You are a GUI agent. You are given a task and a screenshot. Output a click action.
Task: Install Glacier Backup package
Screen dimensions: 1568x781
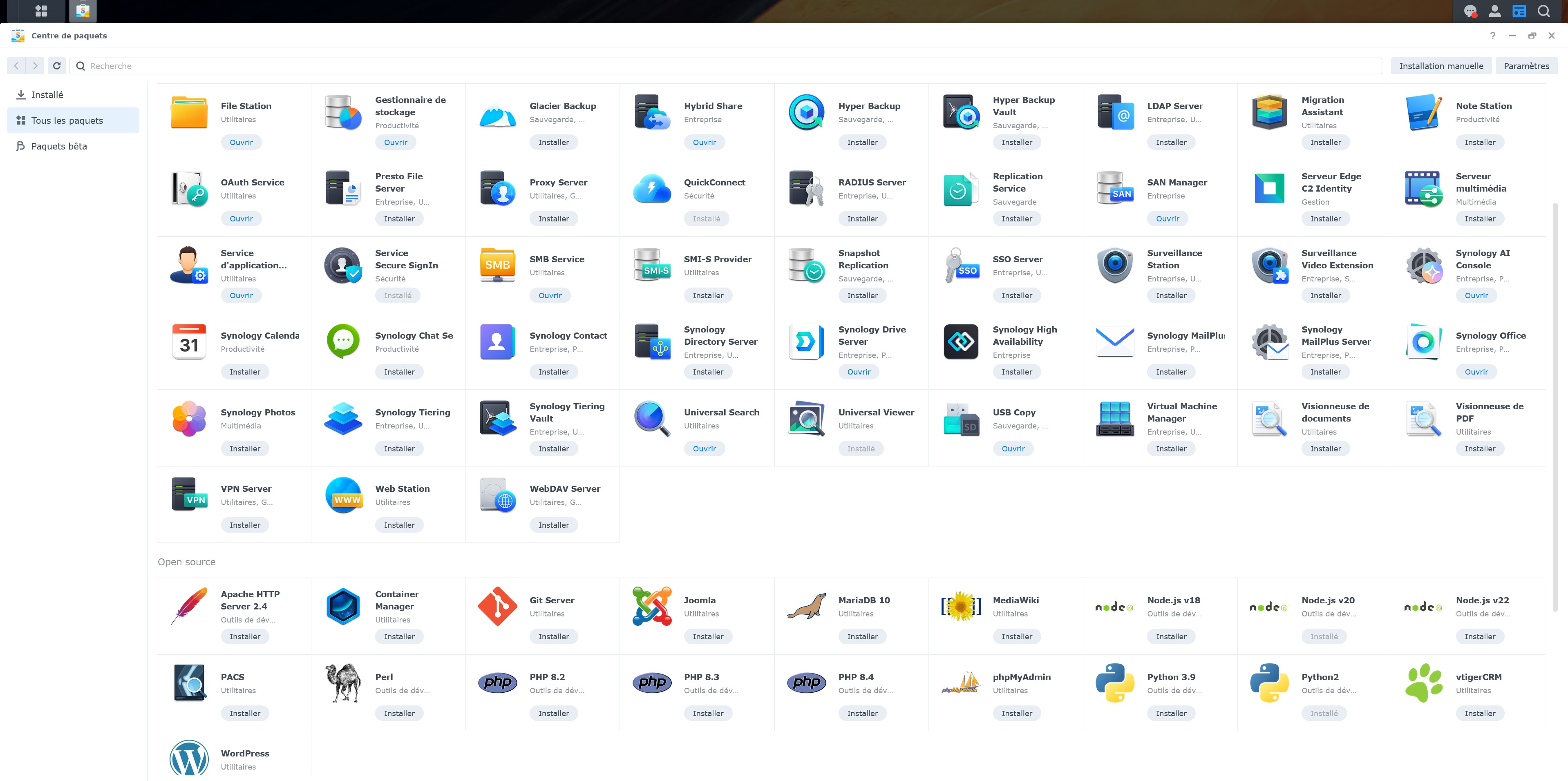pyautogui.click(x=553, y=142)
